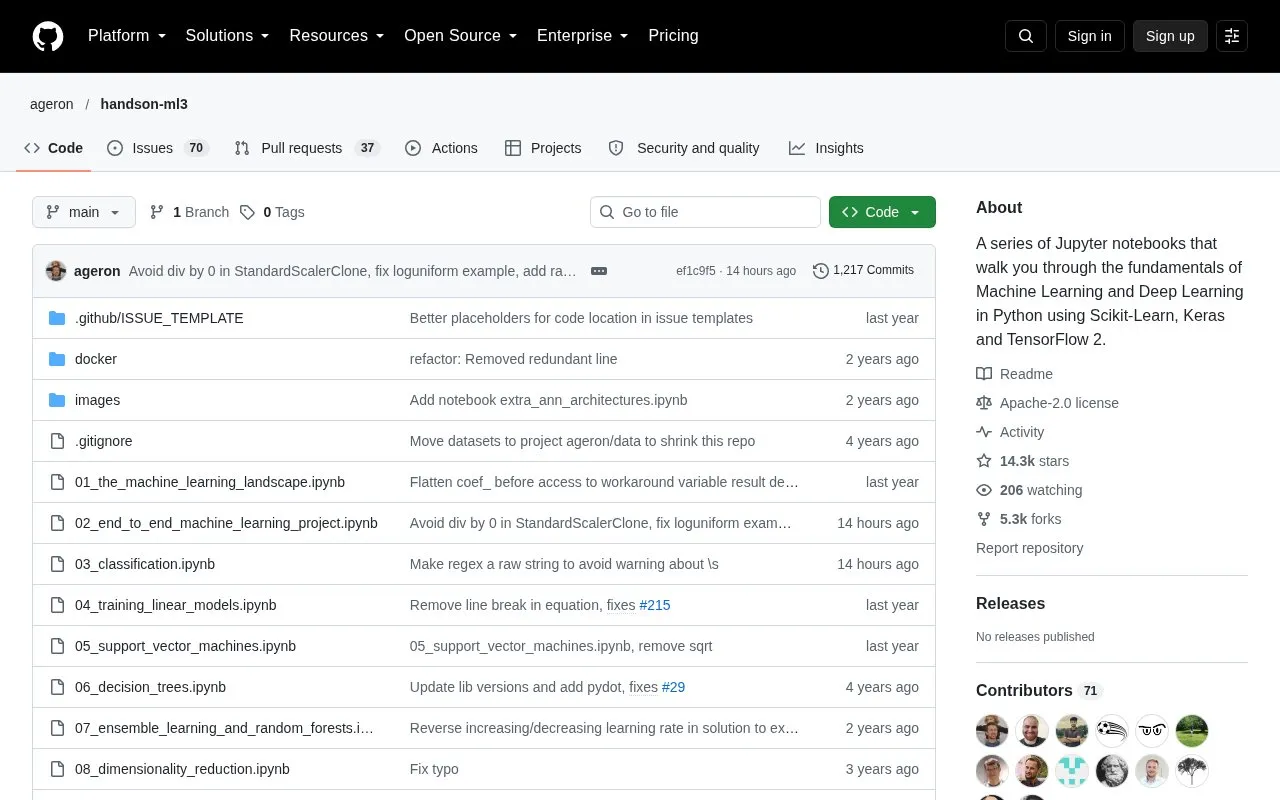Image resolution: width=1280 pixels, height=800 pixels.
Task: Click the .github/ISSUE_TEMPLATE folder icon
Action: (57, 318)
